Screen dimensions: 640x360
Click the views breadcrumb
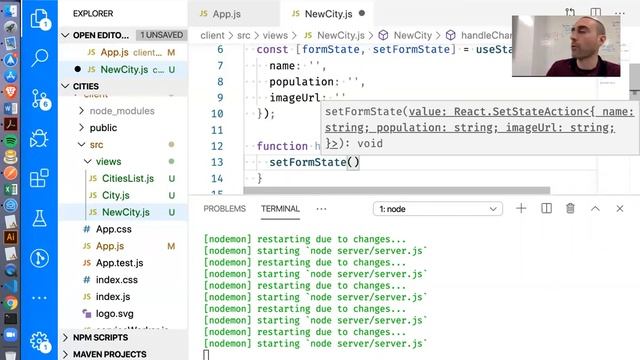(275, 36)
